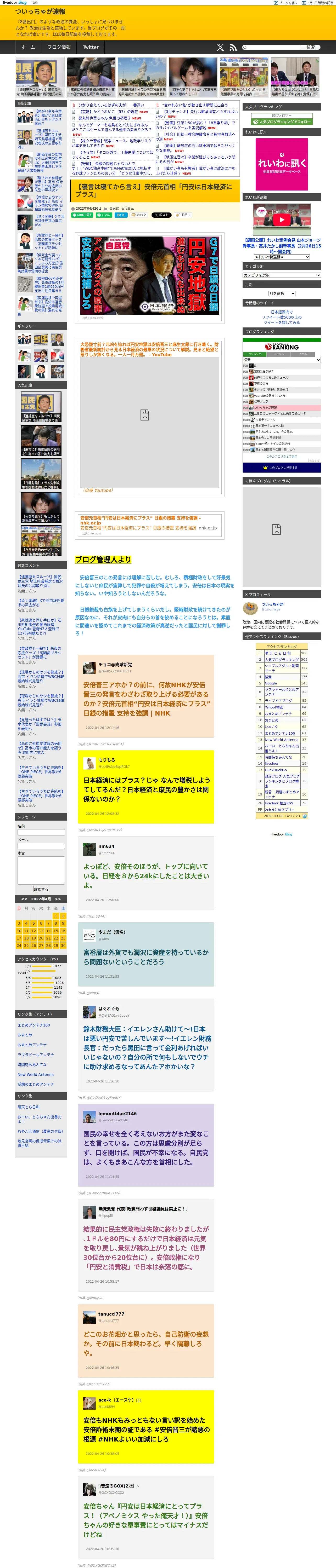Click the blog title ついっちゃが速報 in header
Screen dimensions: 336x1568
pyautogui.click(x=40, y=11)
